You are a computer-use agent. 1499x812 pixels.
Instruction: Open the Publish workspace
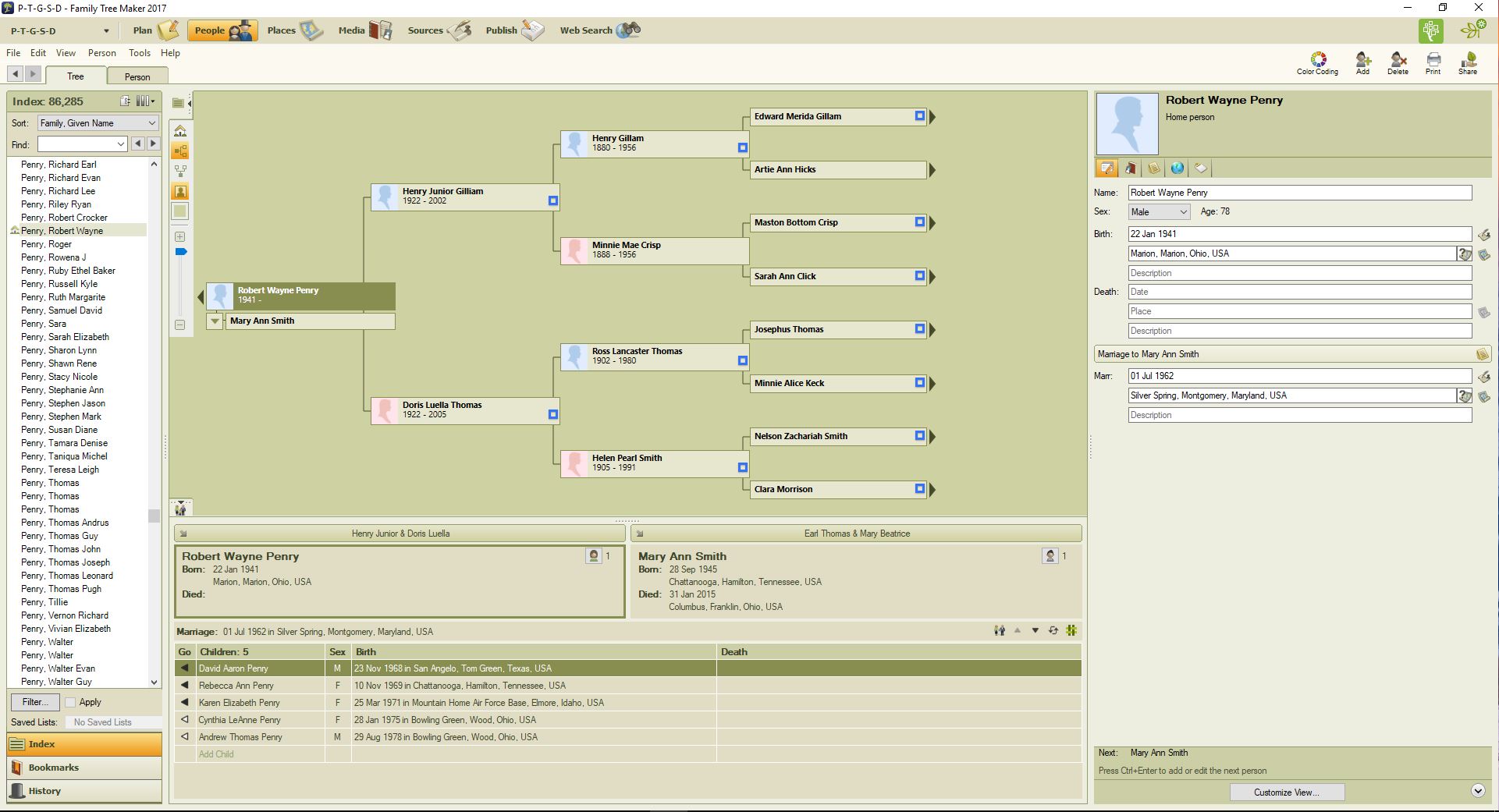point(514,30)
